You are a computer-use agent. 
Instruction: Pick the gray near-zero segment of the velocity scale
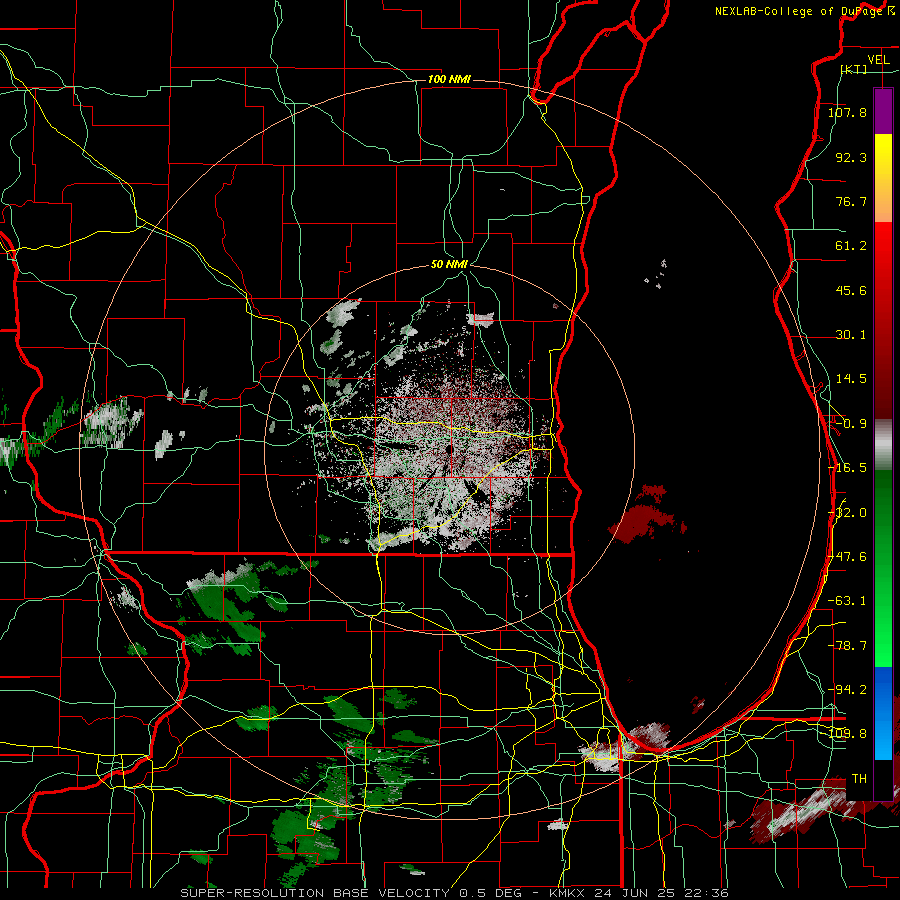click(883, 445)
